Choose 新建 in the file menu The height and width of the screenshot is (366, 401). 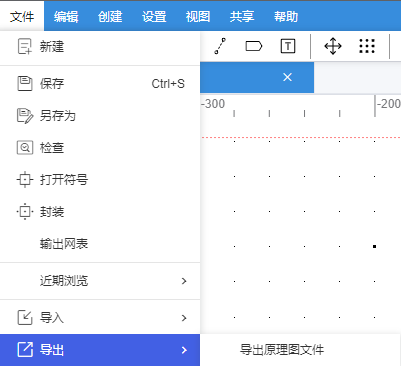click(100, 47)
